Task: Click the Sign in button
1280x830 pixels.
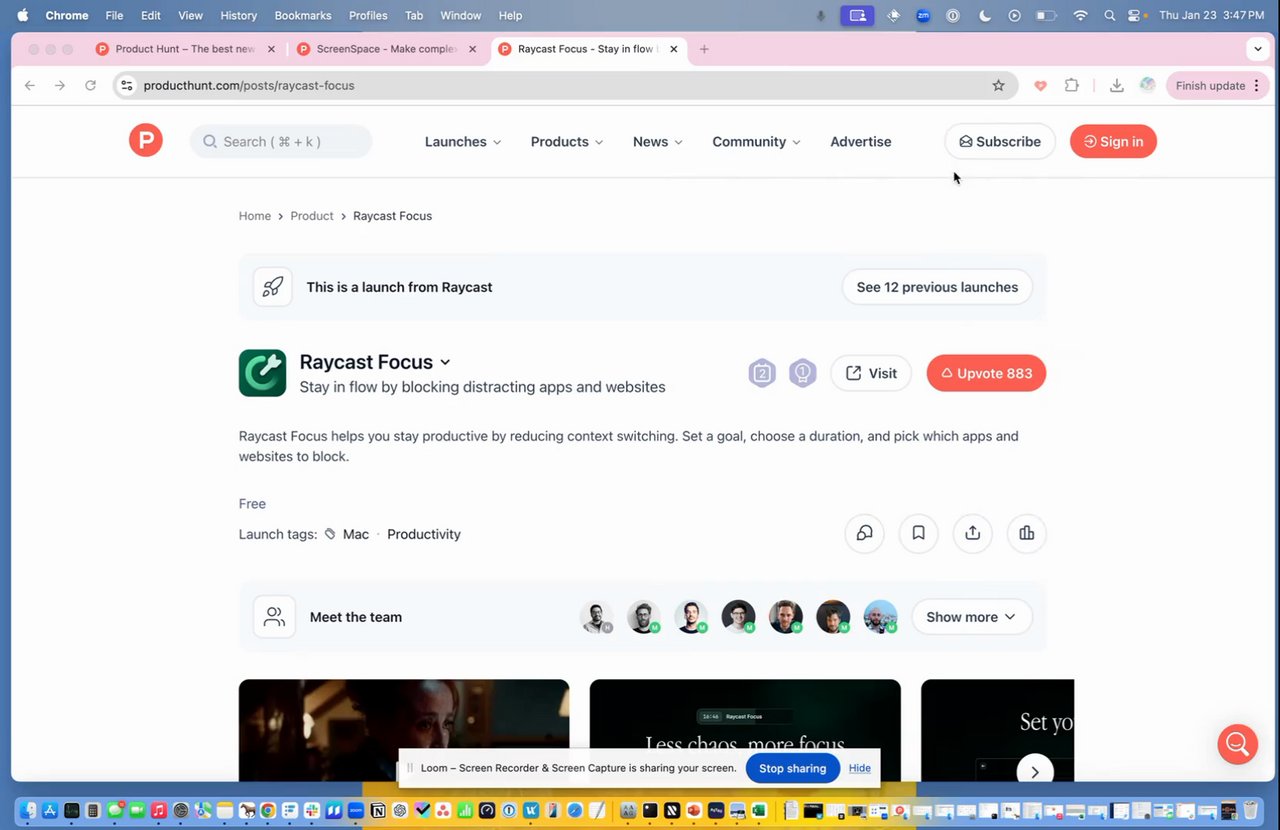Action: (x=1113, y=141)
